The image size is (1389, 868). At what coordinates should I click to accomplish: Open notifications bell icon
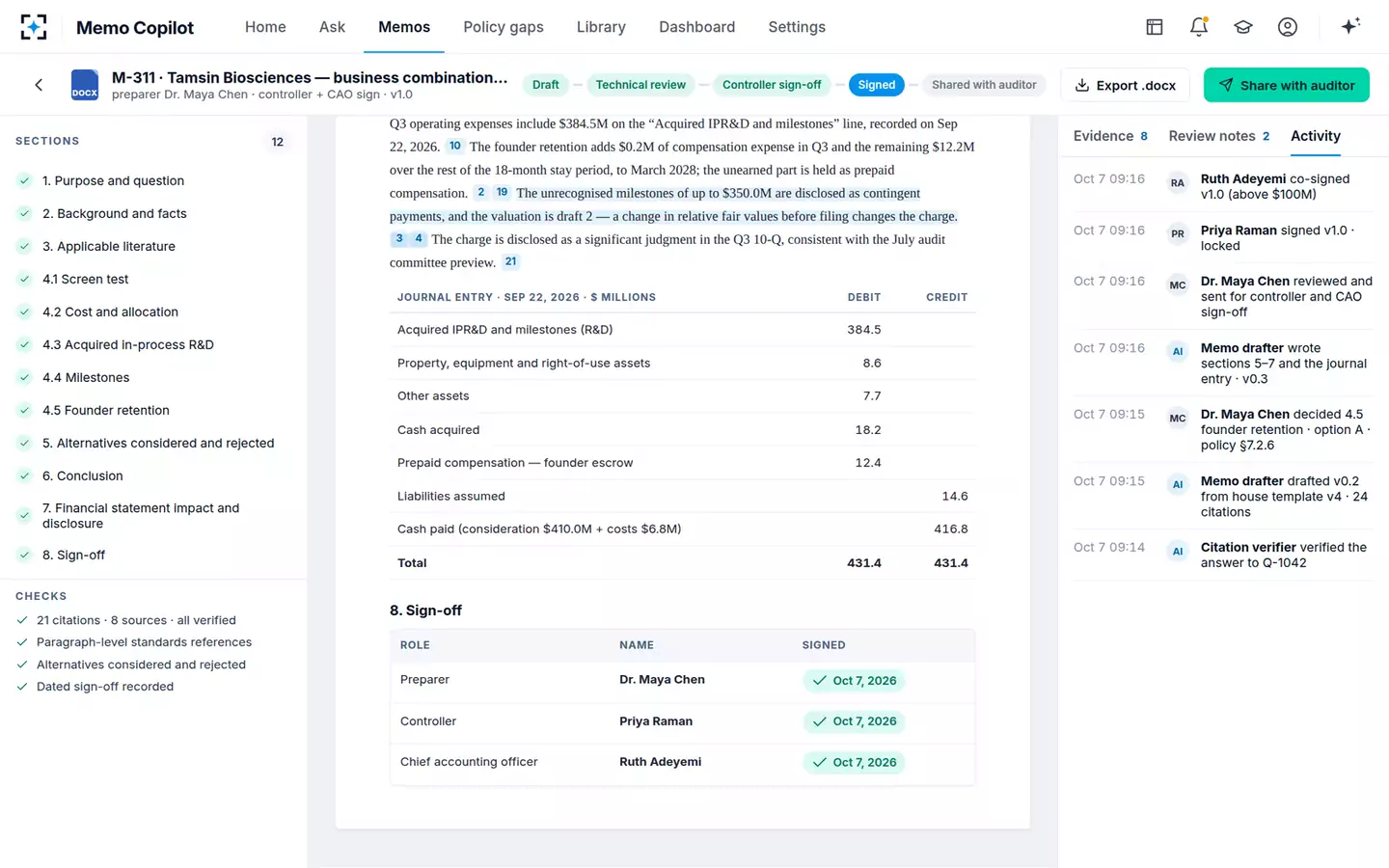[1199, 27]
